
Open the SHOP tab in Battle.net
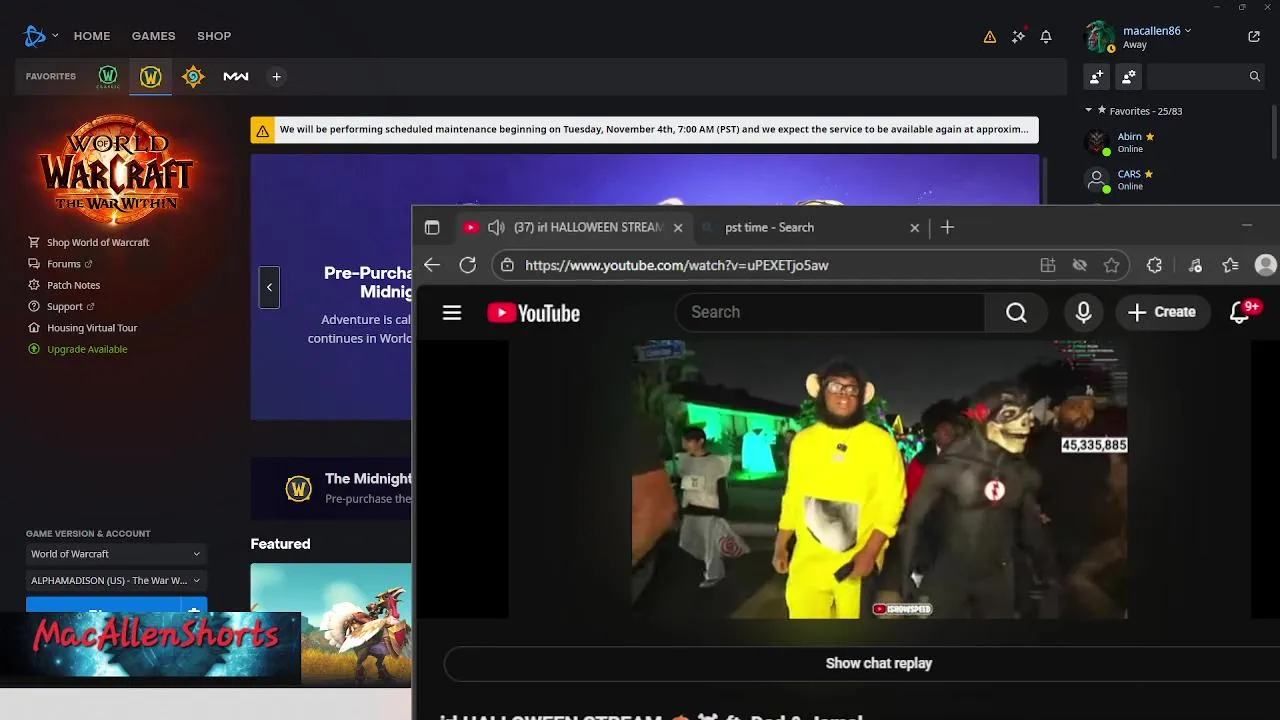coord(214,36)
